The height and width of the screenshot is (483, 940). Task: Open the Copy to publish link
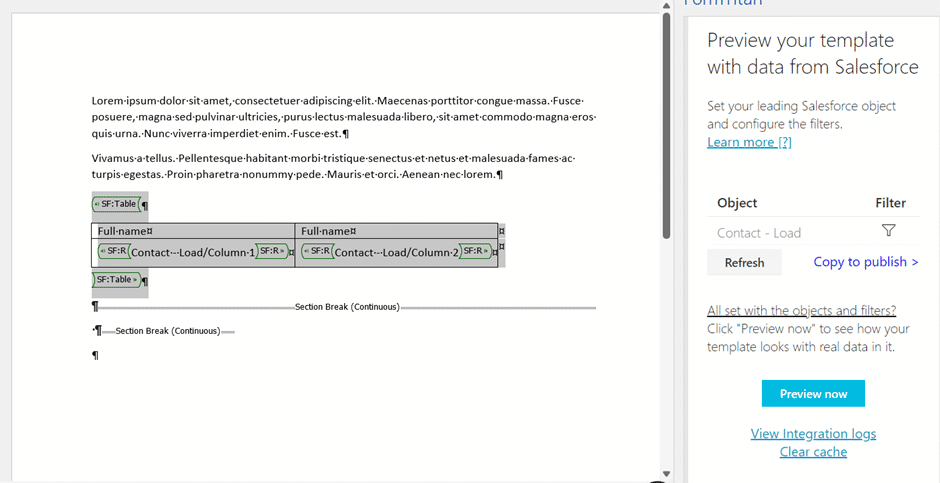point(866,262)
